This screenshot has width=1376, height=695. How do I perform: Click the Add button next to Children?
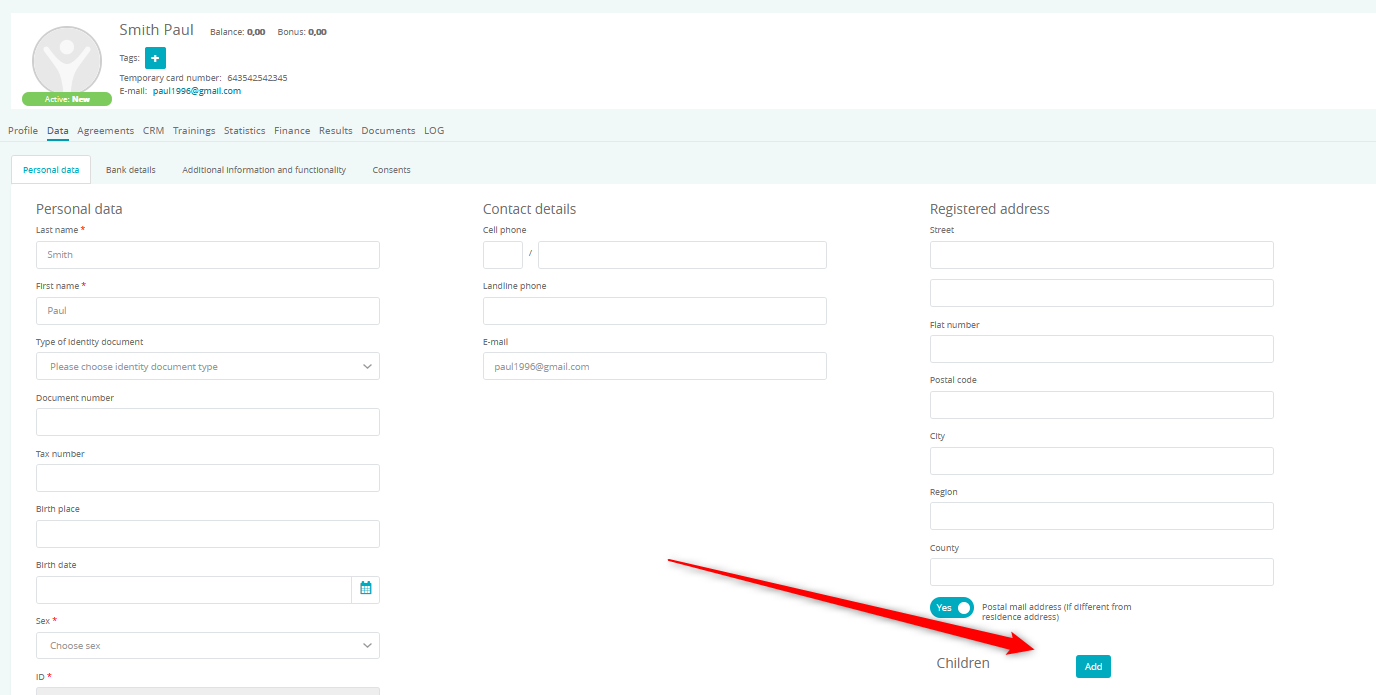[x=1093, y=667]
